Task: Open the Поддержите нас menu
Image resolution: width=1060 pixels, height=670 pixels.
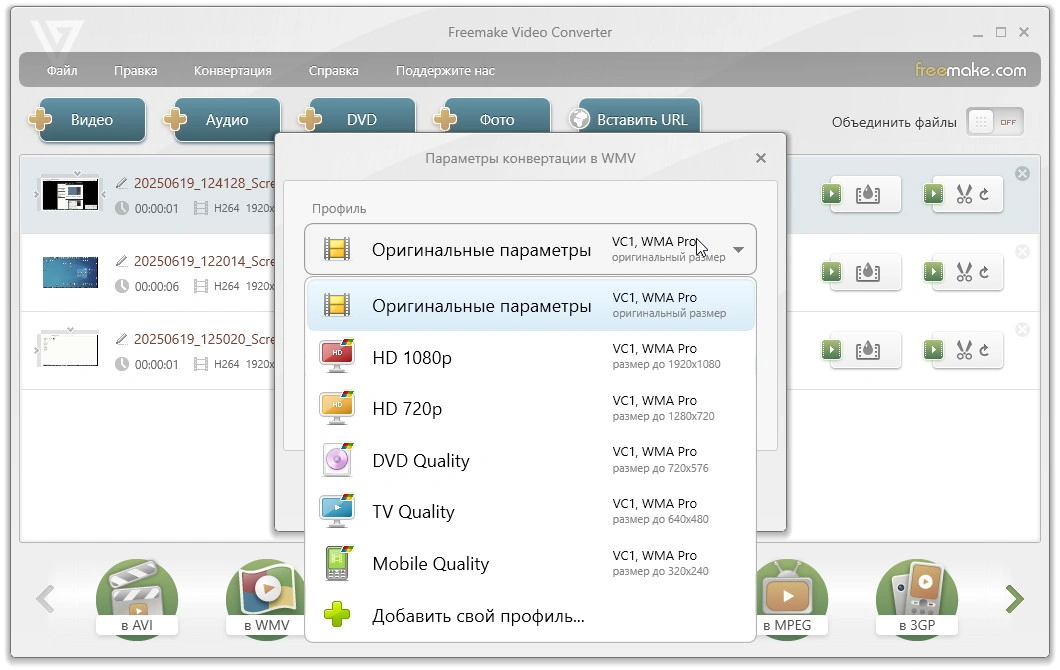Action: pos(445,70)
